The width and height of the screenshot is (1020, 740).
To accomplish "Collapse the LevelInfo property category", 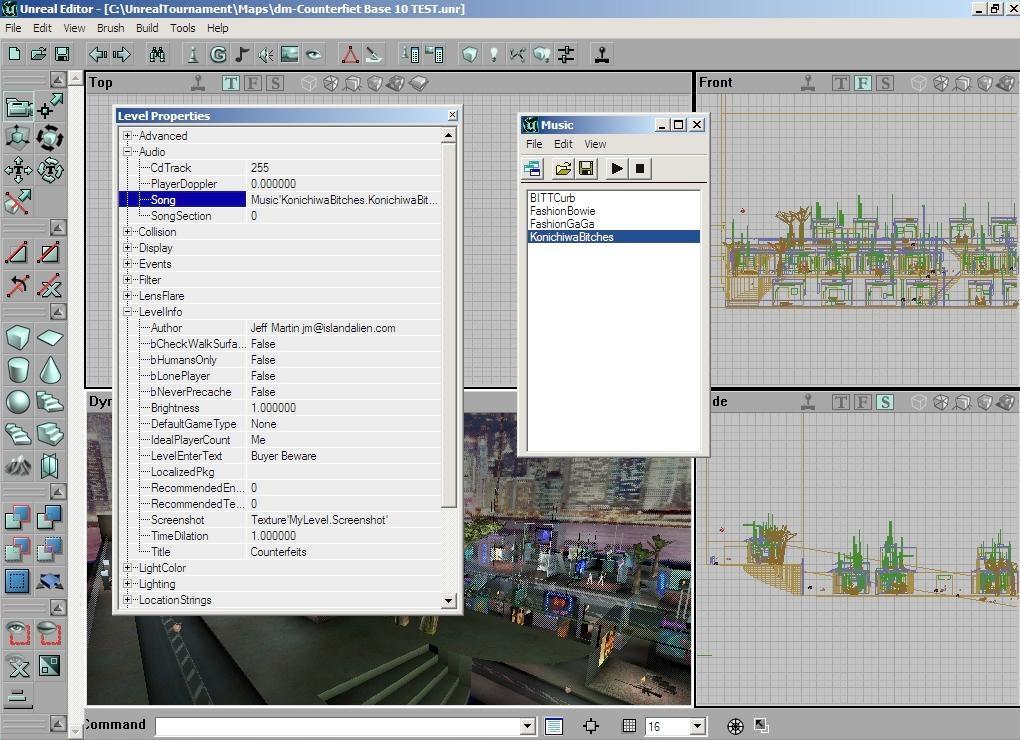I will (x=128, y=312).
